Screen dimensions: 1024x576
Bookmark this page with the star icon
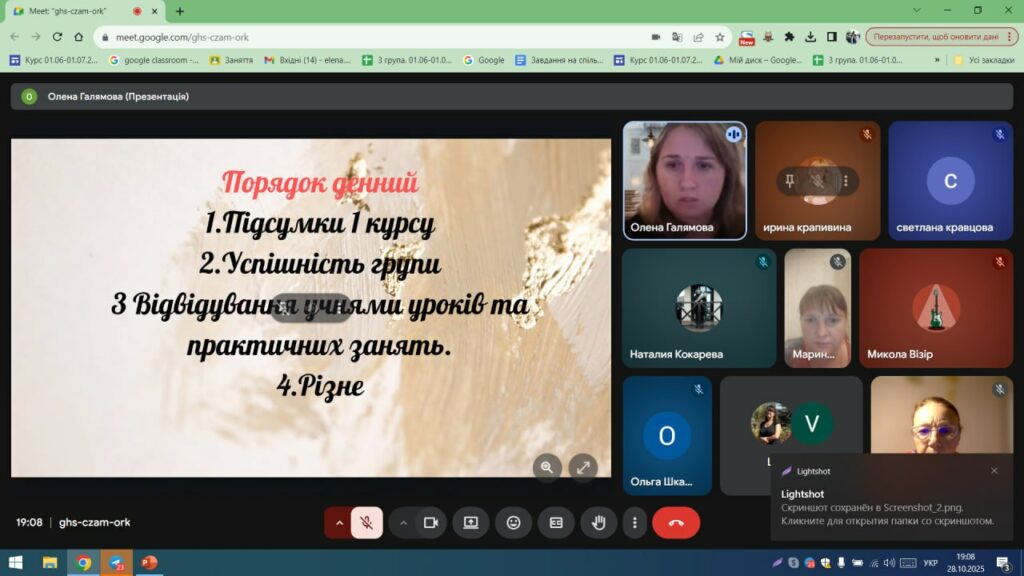pos(720,37)
